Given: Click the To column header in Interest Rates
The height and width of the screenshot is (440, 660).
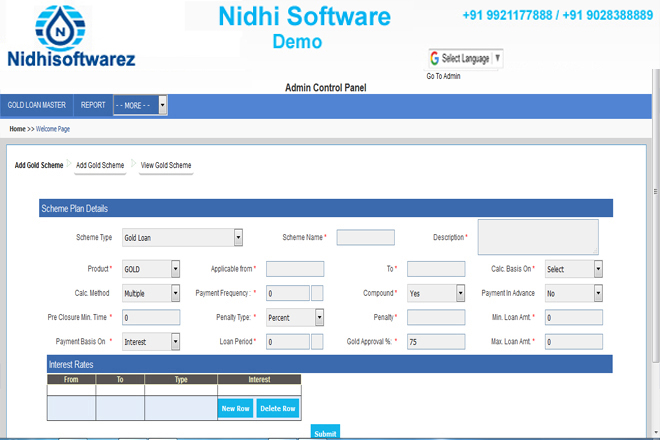Looking at the screenshot, I should coord(120,379).
